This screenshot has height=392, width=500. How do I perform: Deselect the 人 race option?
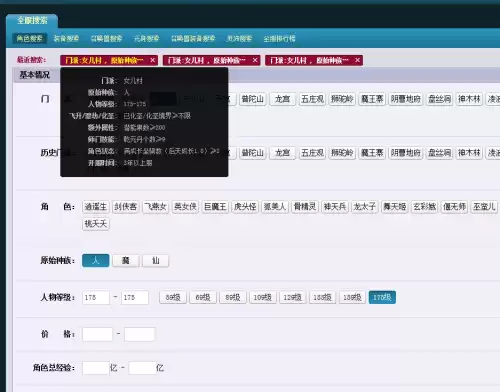(96, 260)
